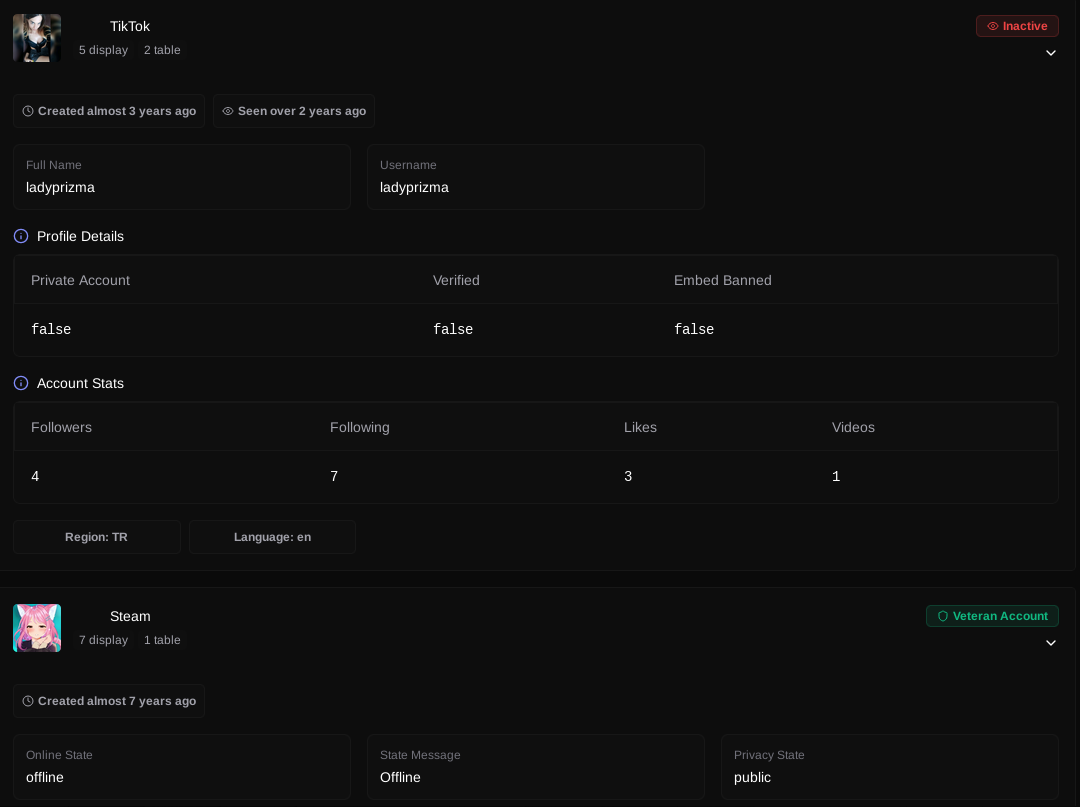This screenshot has width=1080, height=807.
Task: Click the Followers column header
Action: click(61, 427)
